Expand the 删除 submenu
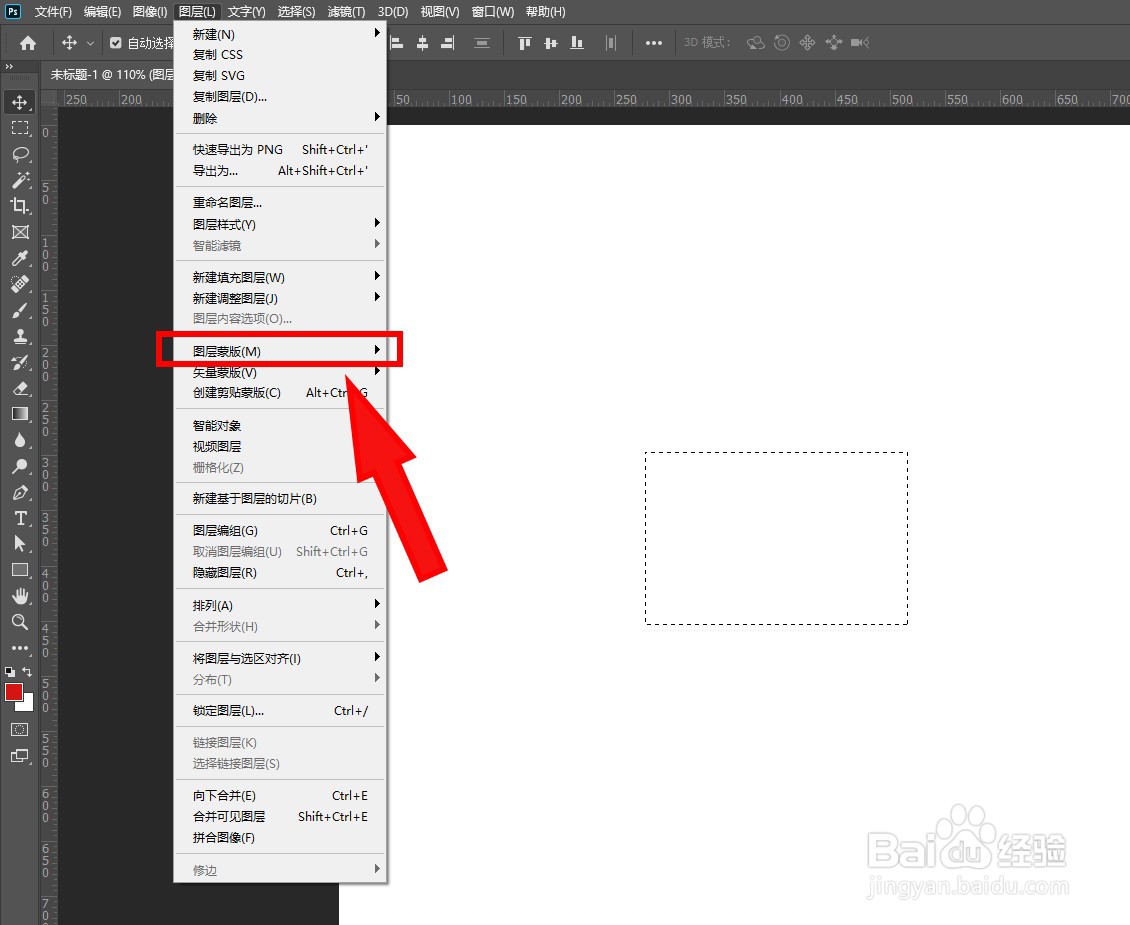 point(280,117)
